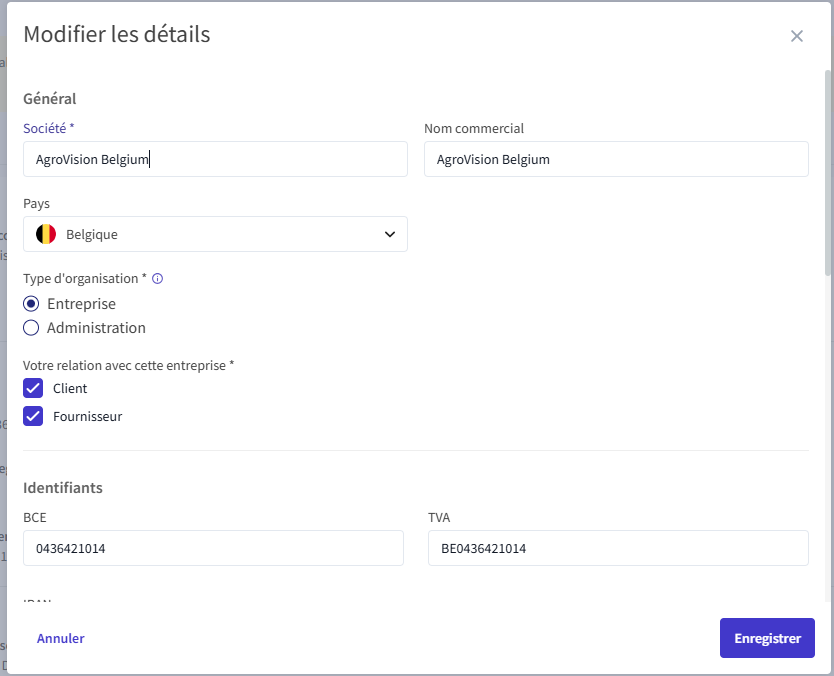Click the Modifier les détails title
The width and height of the screenshot is (834, 676).
tap(117, 35)
